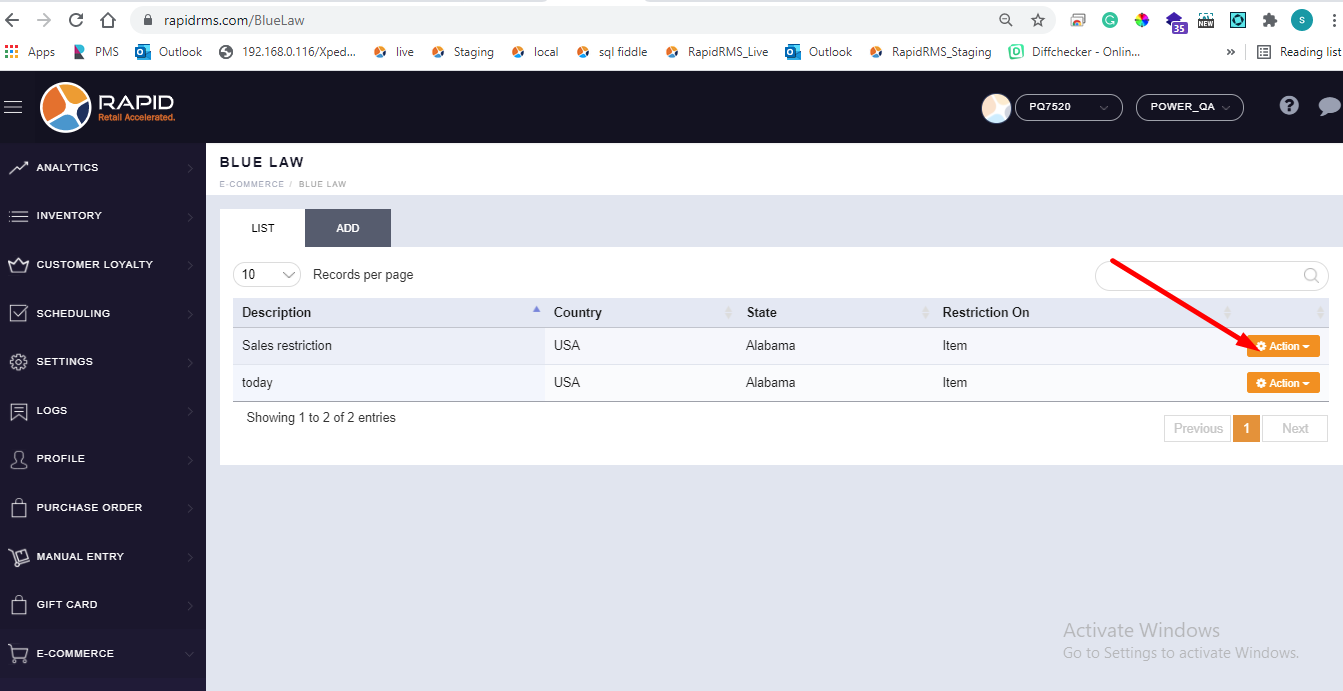Click the RAPID logo in header
The image size is (1343, 691).
coord(108,107)
